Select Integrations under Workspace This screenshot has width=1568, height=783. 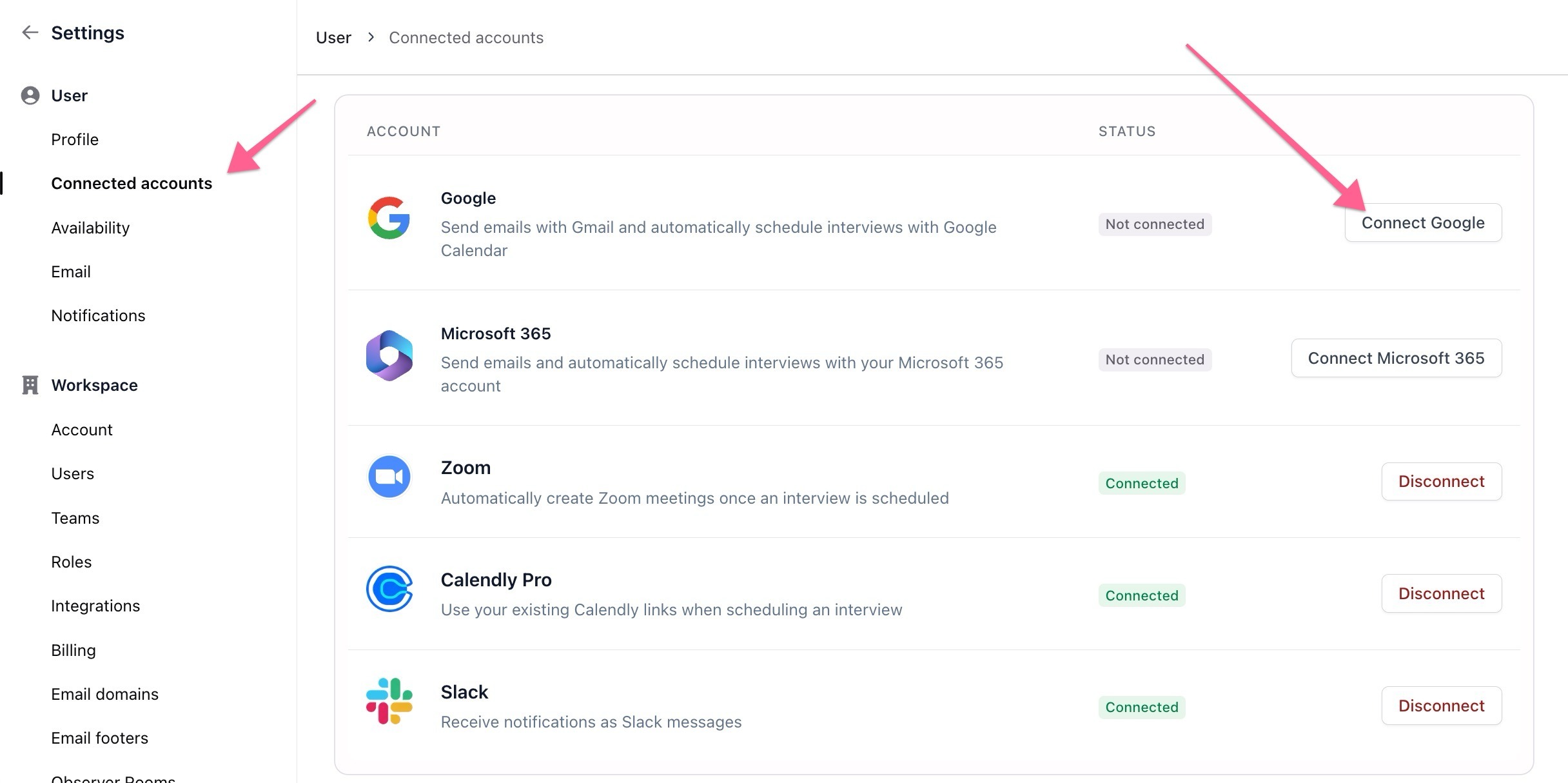pyautogui.click(x=95, y=606)
